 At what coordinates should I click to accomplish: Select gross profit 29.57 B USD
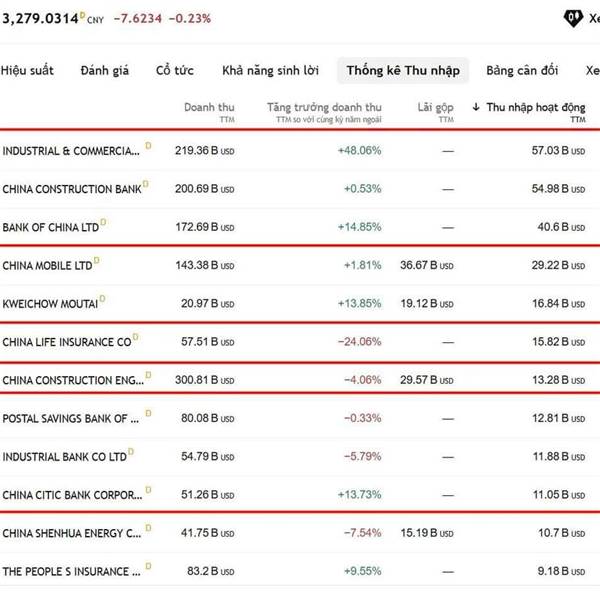[x=427, y=380]
